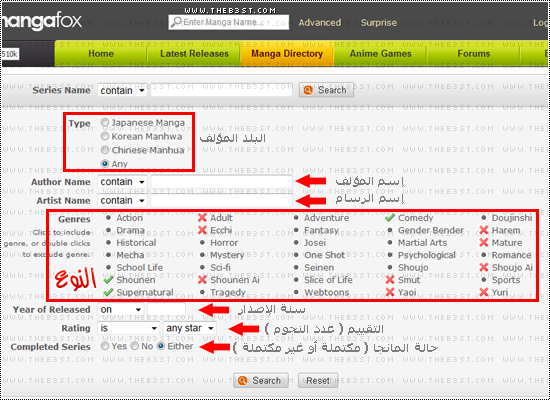The width and height of the screenshot is (550, 400).
Task: Click the School Life genre label
Action: pyautogui.click(x=140, y=267)
